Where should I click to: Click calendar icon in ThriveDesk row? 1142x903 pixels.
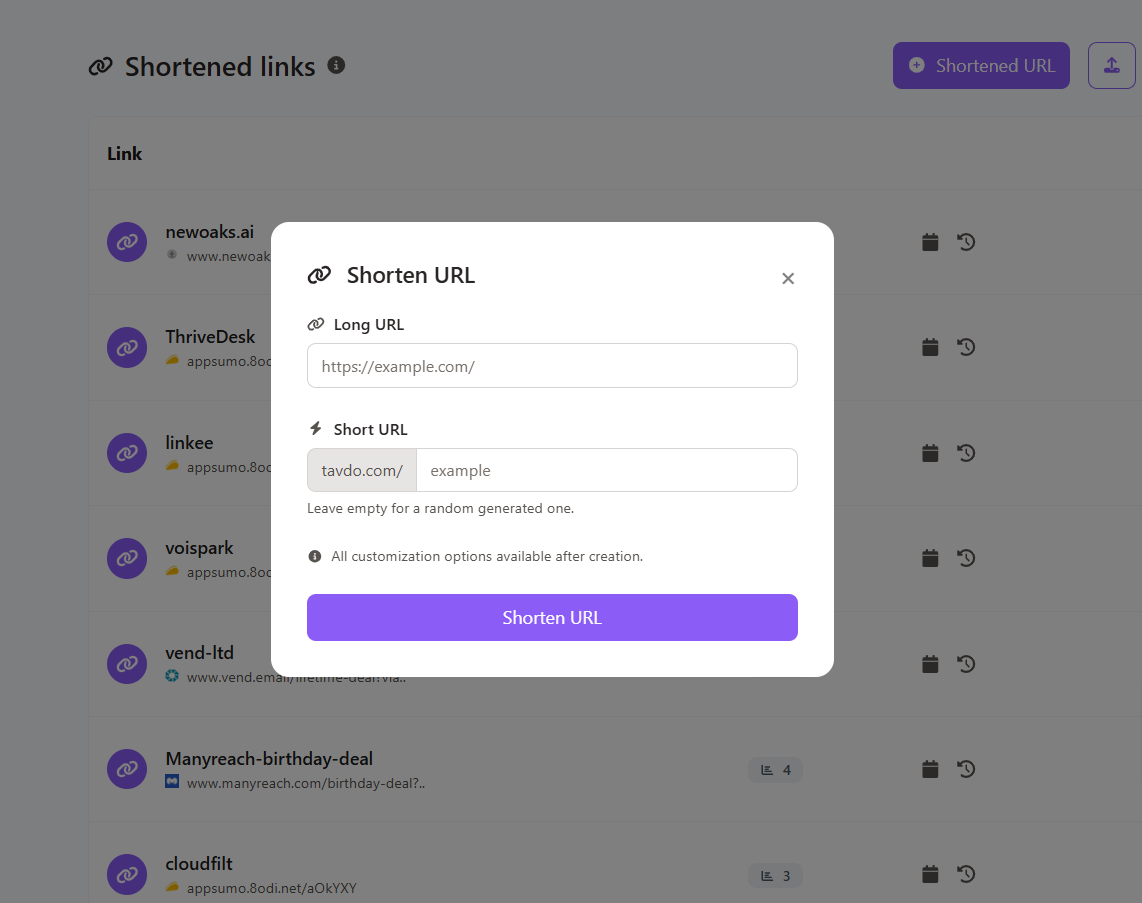930,347
